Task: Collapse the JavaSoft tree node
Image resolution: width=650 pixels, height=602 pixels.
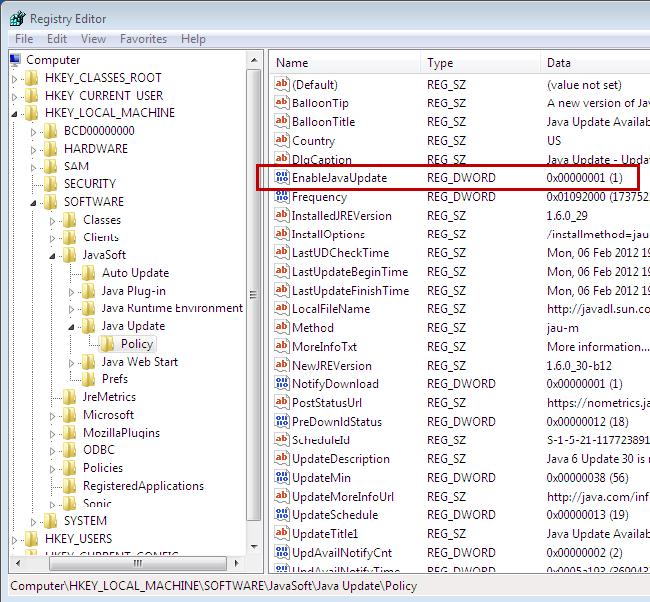Action: (52, 255)
